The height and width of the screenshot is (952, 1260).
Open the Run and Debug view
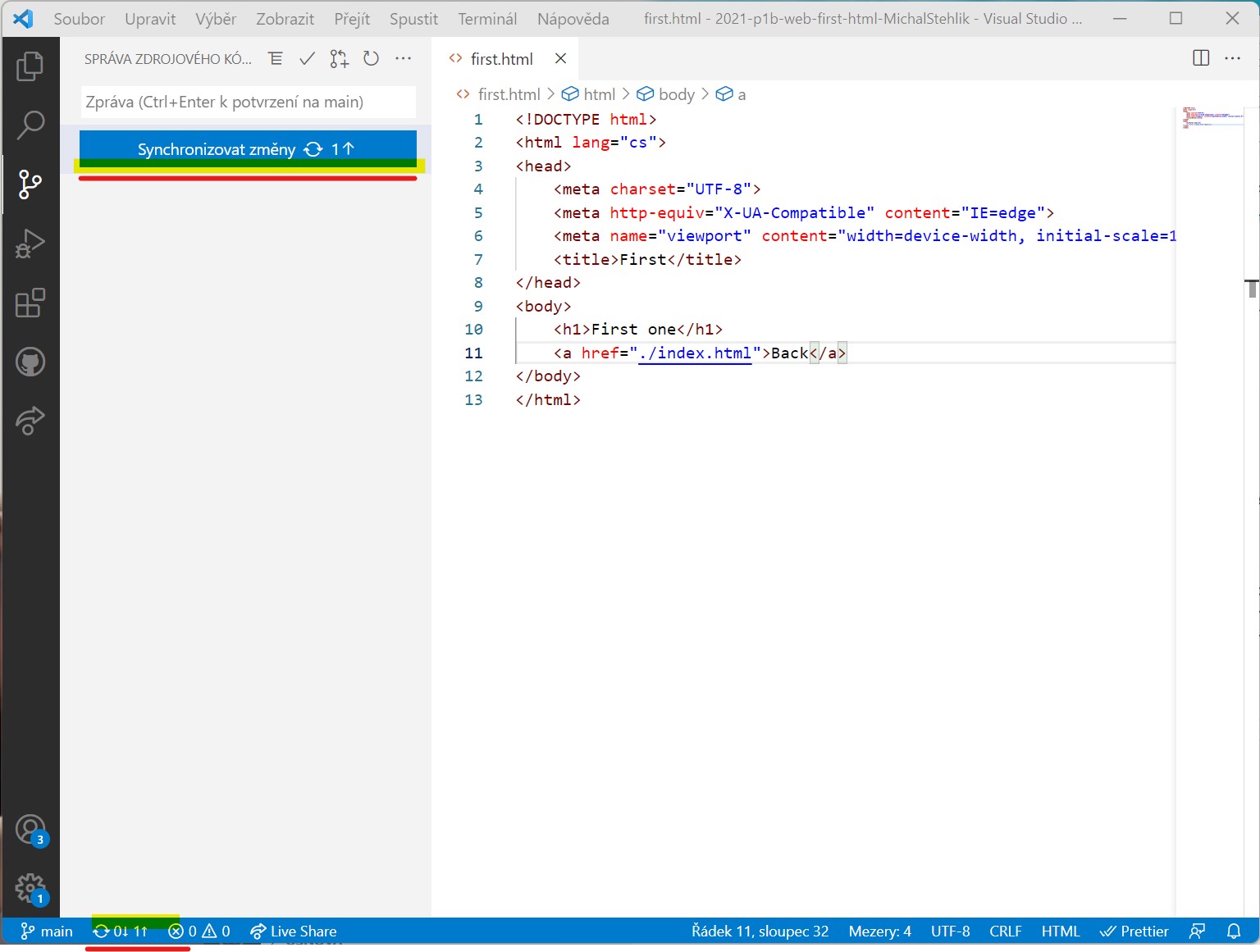[x=30, y=244]
